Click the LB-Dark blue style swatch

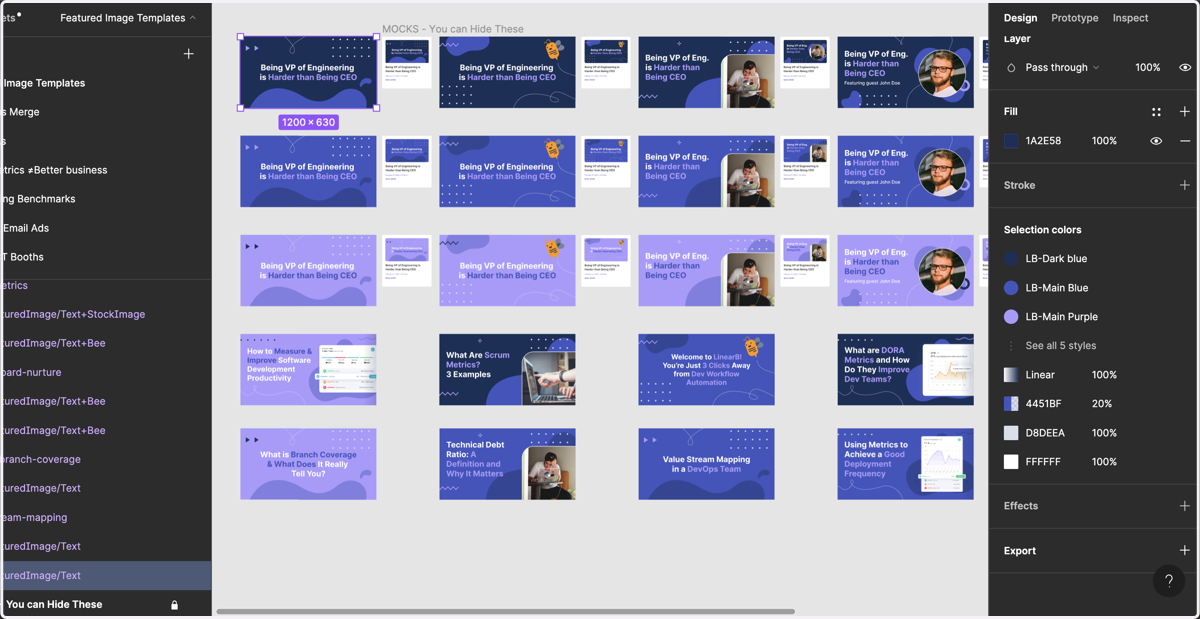point(1011,259)
